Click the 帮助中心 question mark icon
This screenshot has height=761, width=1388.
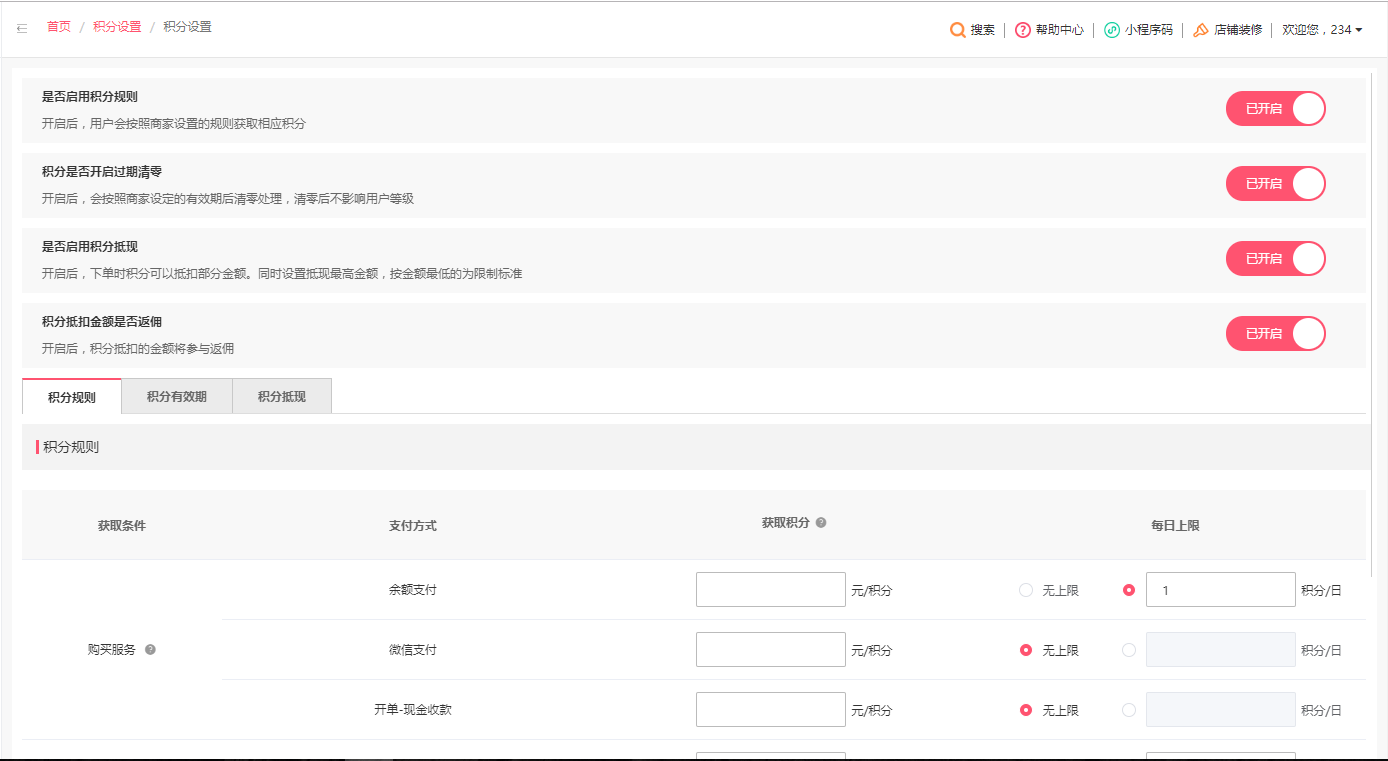1022,30
